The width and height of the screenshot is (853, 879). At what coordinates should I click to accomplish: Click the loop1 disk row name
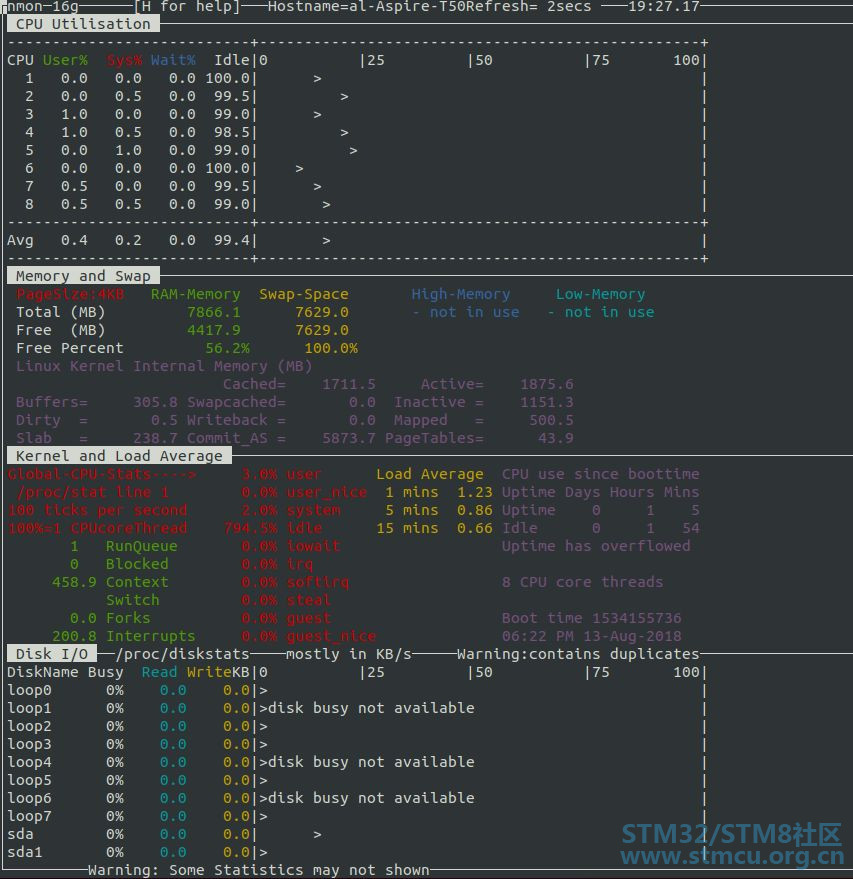[29, 708]
